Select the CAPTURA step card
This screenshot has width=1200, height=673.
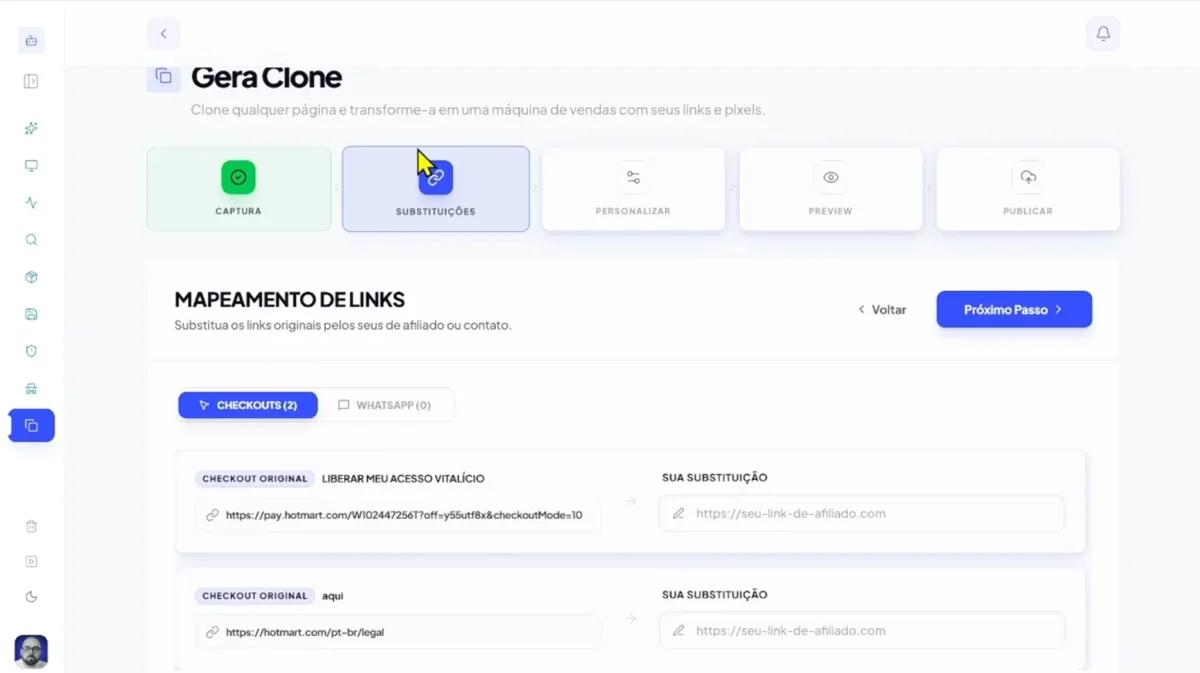tap(238, 188)
